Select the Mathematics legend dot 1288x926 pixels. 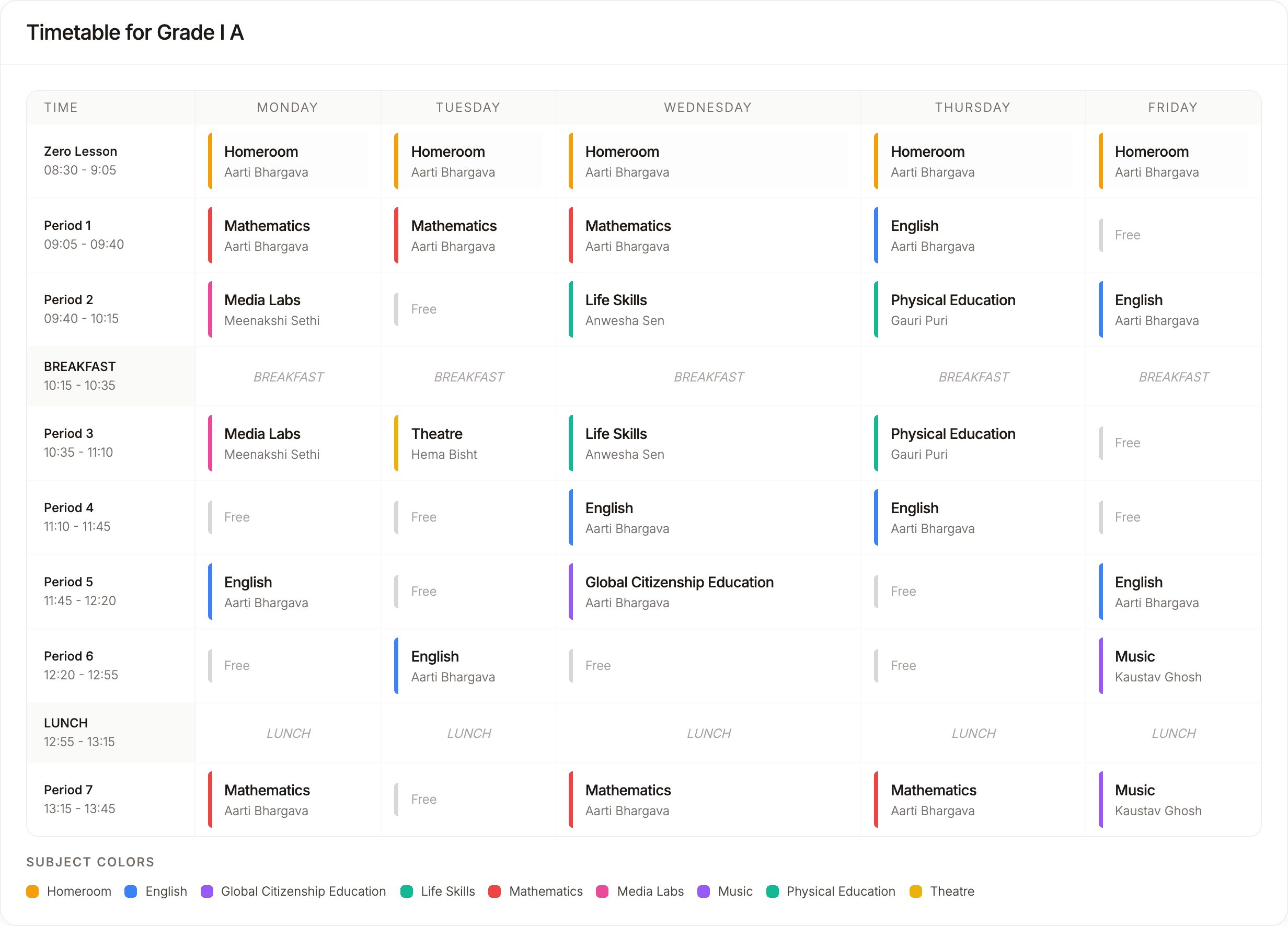tap(494, 892)
